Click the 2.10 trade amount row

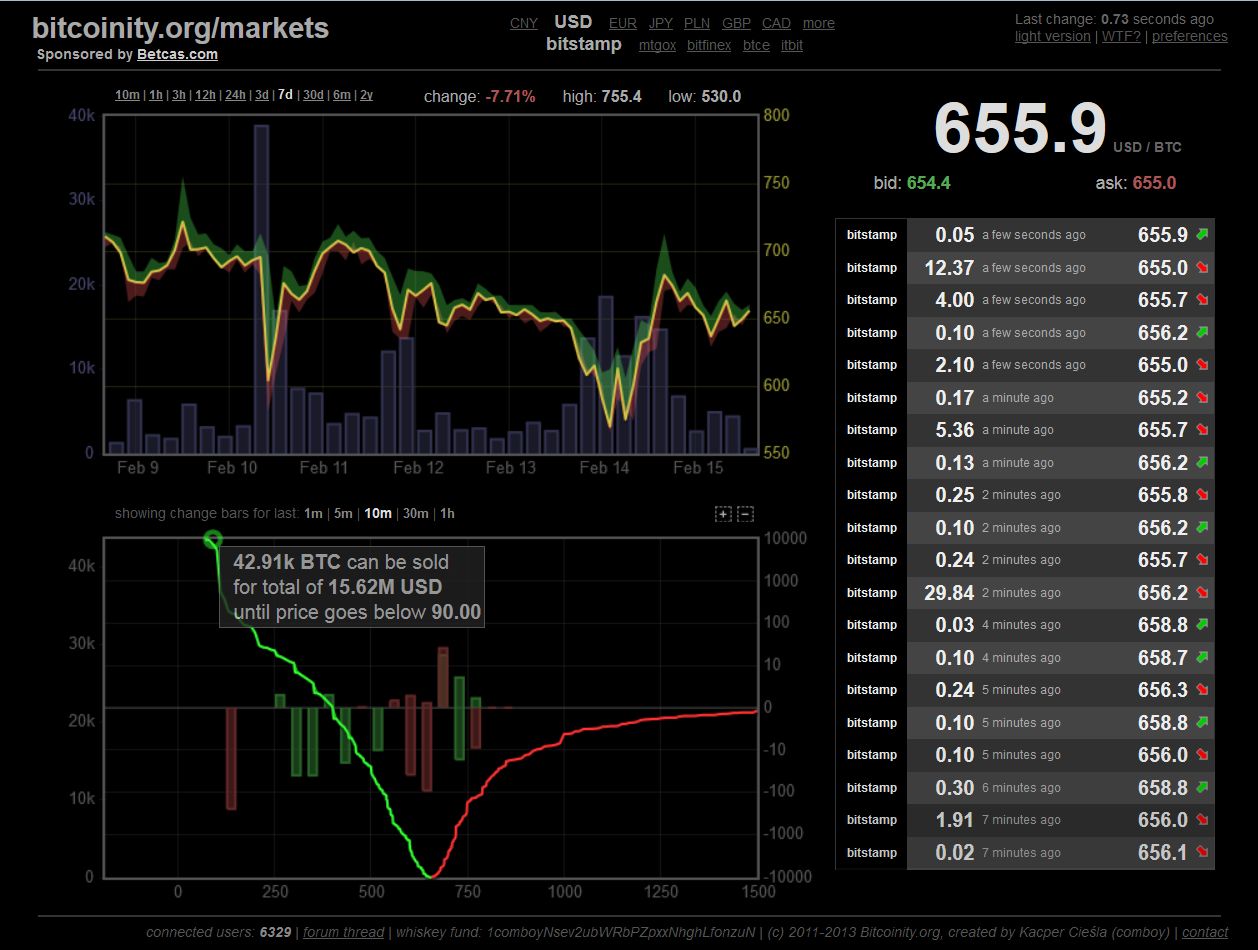tap(1024, 365)
